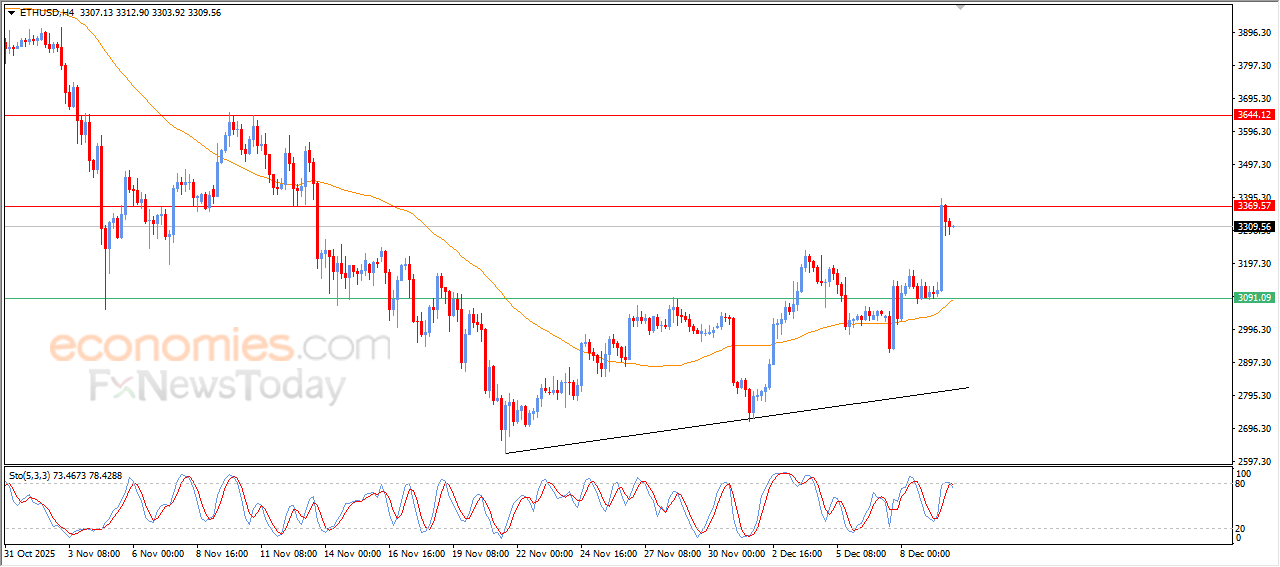Select the black ascending trendline
This screenshot has height=567, width=1280.
pos(738,420)
